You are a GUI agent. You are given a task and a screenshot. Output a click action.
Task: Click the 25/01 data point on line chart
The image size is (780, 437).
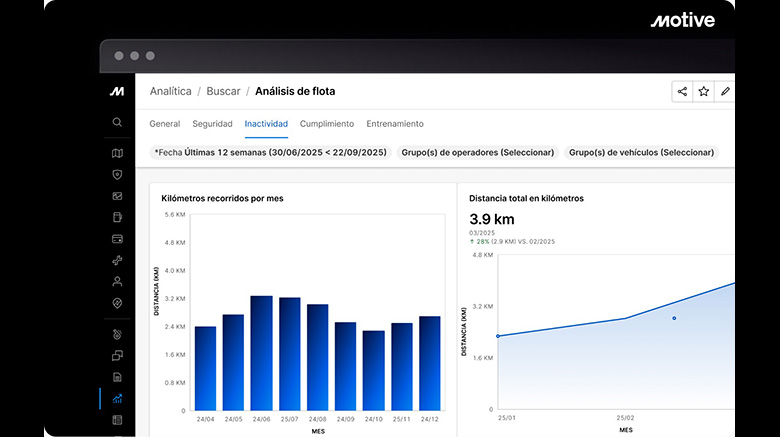point(498,336)
